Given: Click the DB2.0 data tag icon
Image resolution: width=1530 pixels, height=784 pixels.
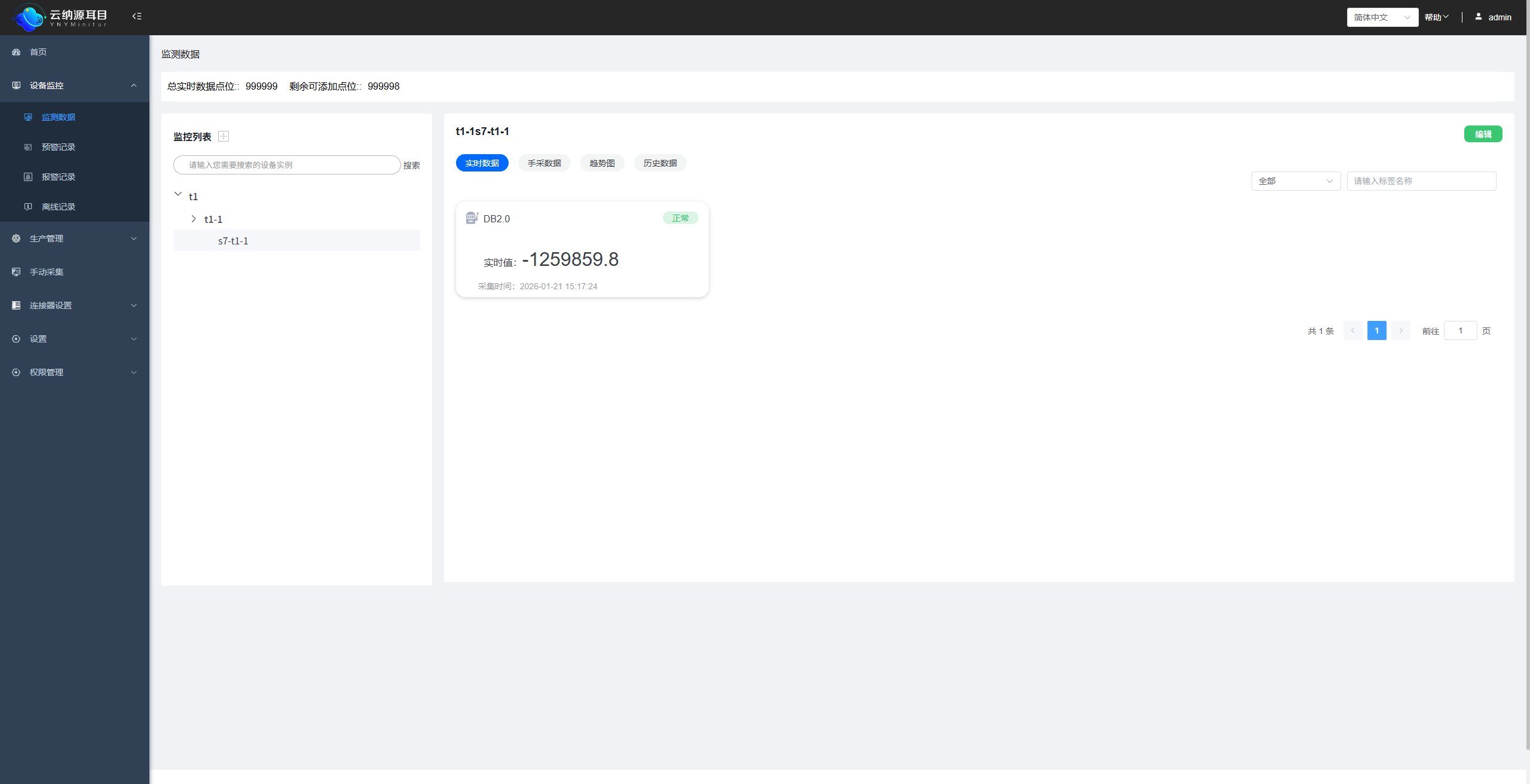Looking at the screenshot, I should [x=472, y=218].
